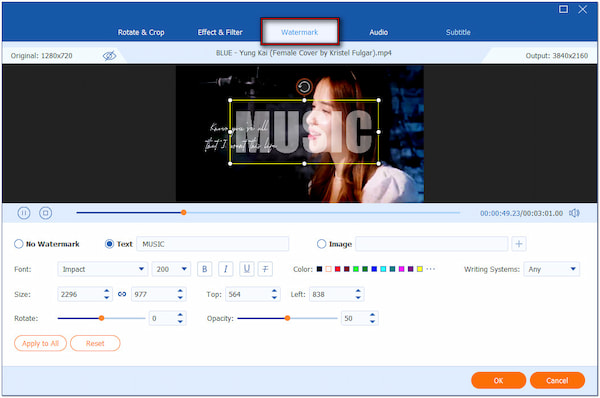Viewport: 600px width, 398px height.
Task: Increase the Top position value
Action: click(x=274, y=291)
